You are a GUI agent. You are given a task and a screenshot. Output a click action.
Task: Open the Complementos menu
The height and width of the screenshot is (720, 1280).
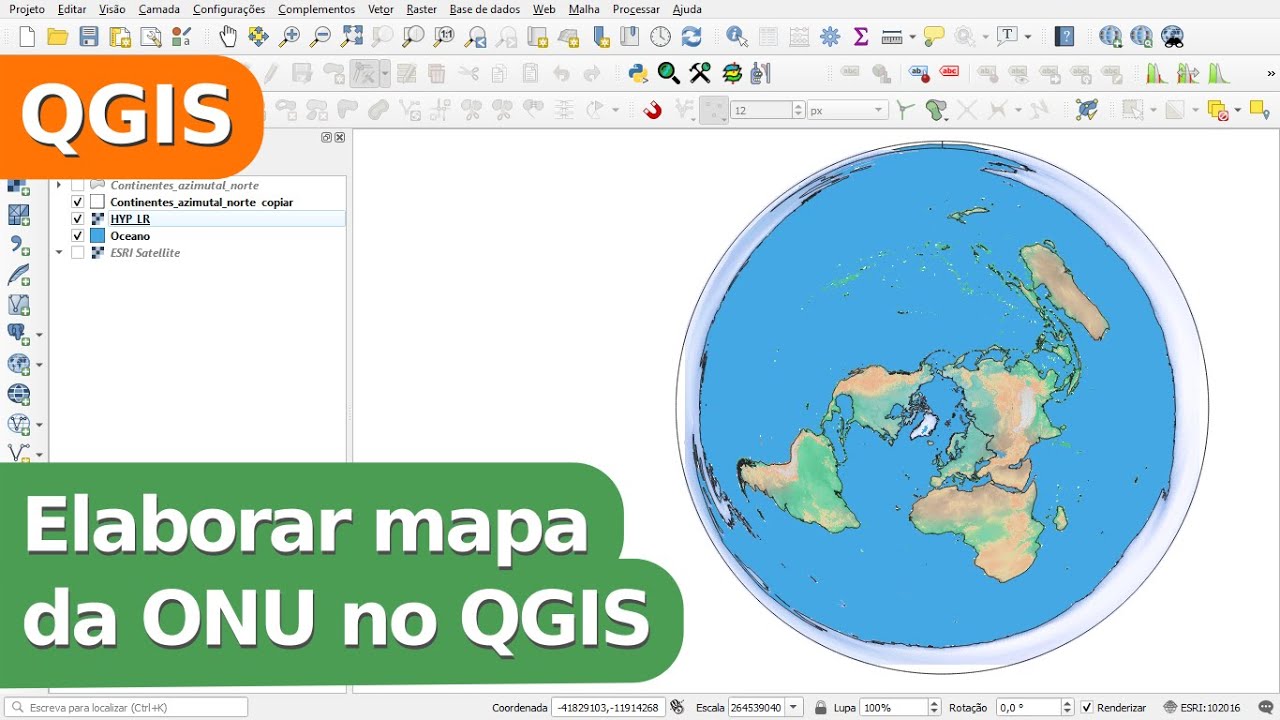[x=316, y=9]
